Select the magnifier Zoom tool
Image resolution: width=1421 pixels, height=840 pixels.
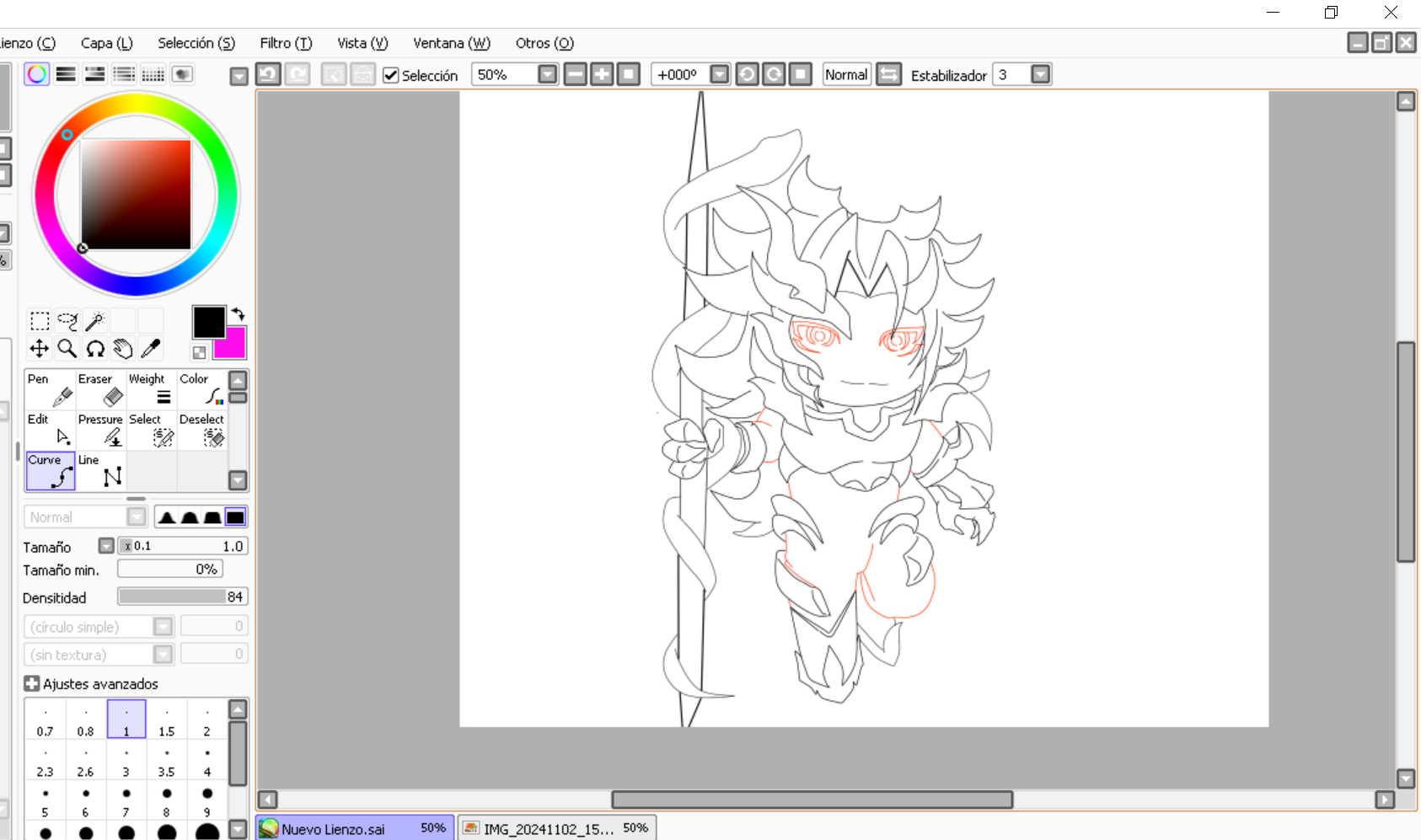[x=67, y=349]
